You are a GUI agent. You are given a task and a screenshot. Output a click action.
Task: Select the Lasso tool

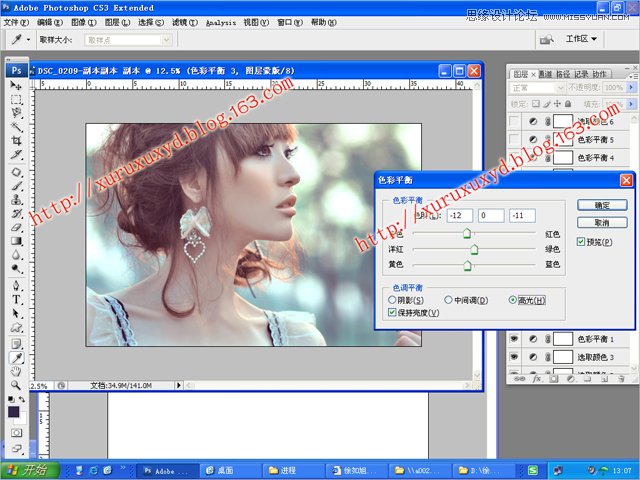(17, 113)
